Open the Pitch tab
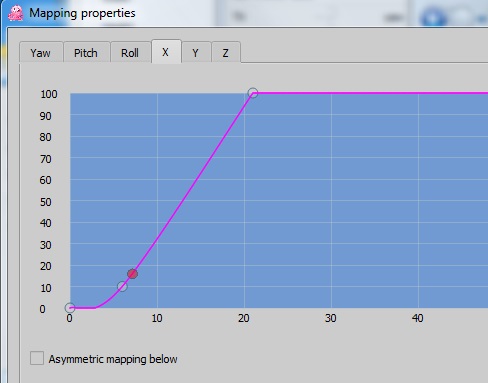Viewport: 488px width, 383px height. (x=86, y=53)
